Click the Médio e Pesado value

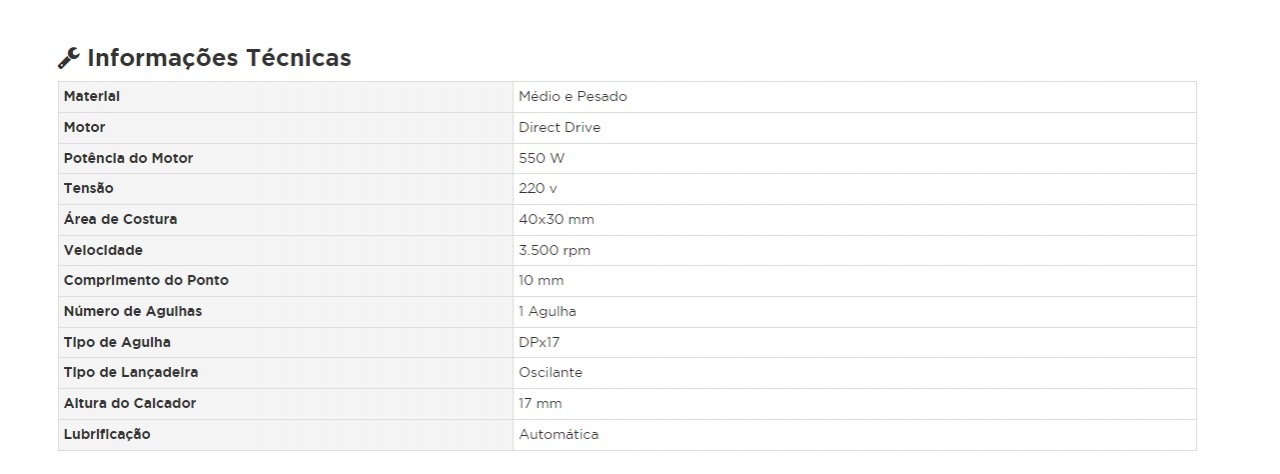573,97
